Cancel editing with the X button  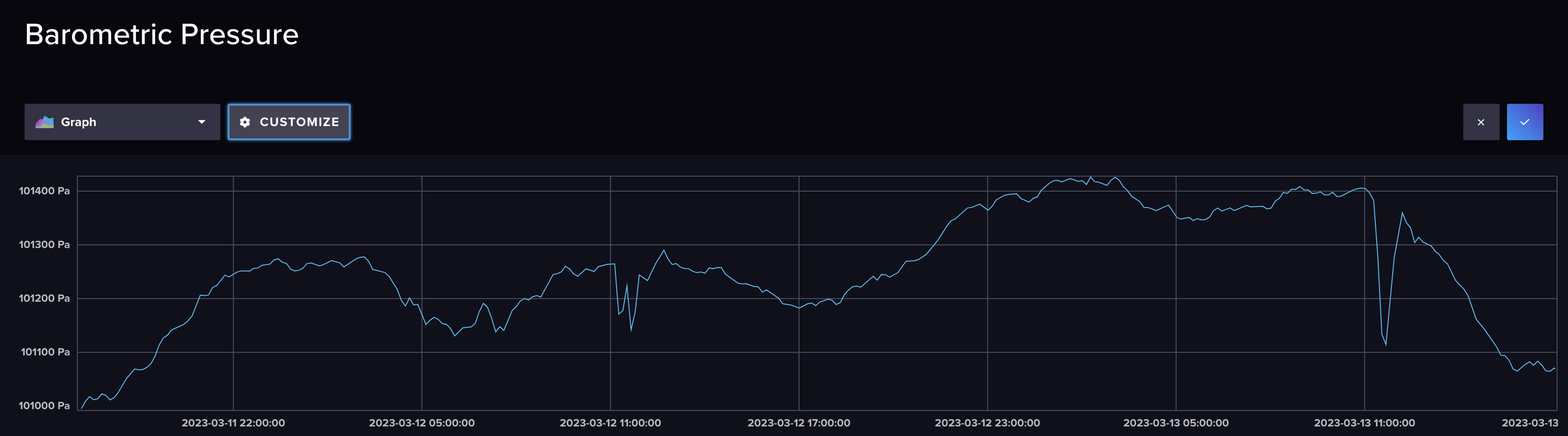click(1481, 122)
